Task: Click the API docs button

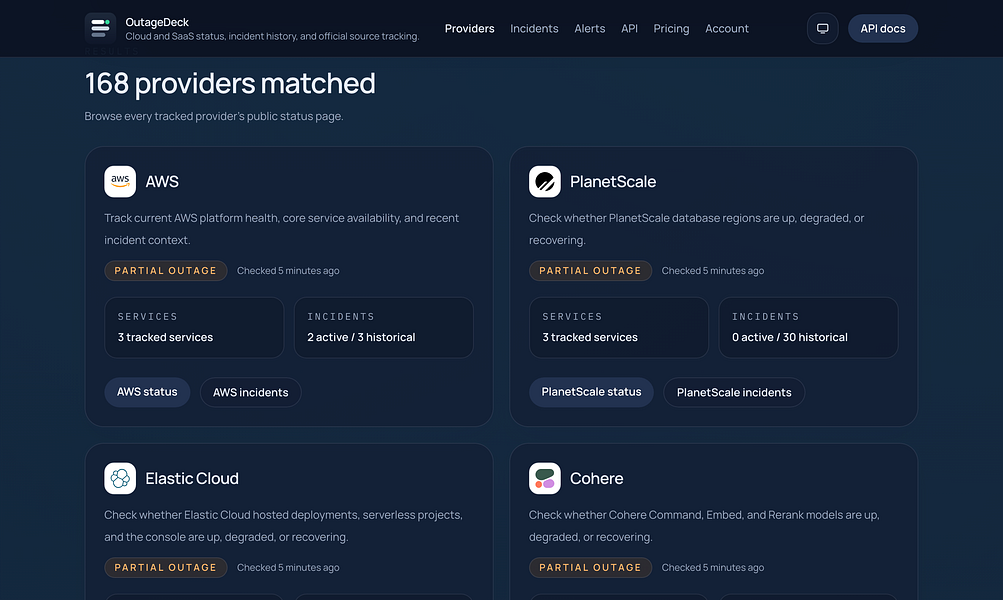Action: (883, 28)
